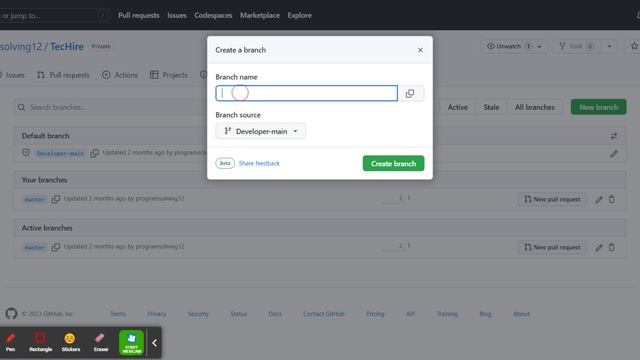Expand the Fork dropdown arrow
The width and height of the screenshot is (640, 360).
pos(609,47)
